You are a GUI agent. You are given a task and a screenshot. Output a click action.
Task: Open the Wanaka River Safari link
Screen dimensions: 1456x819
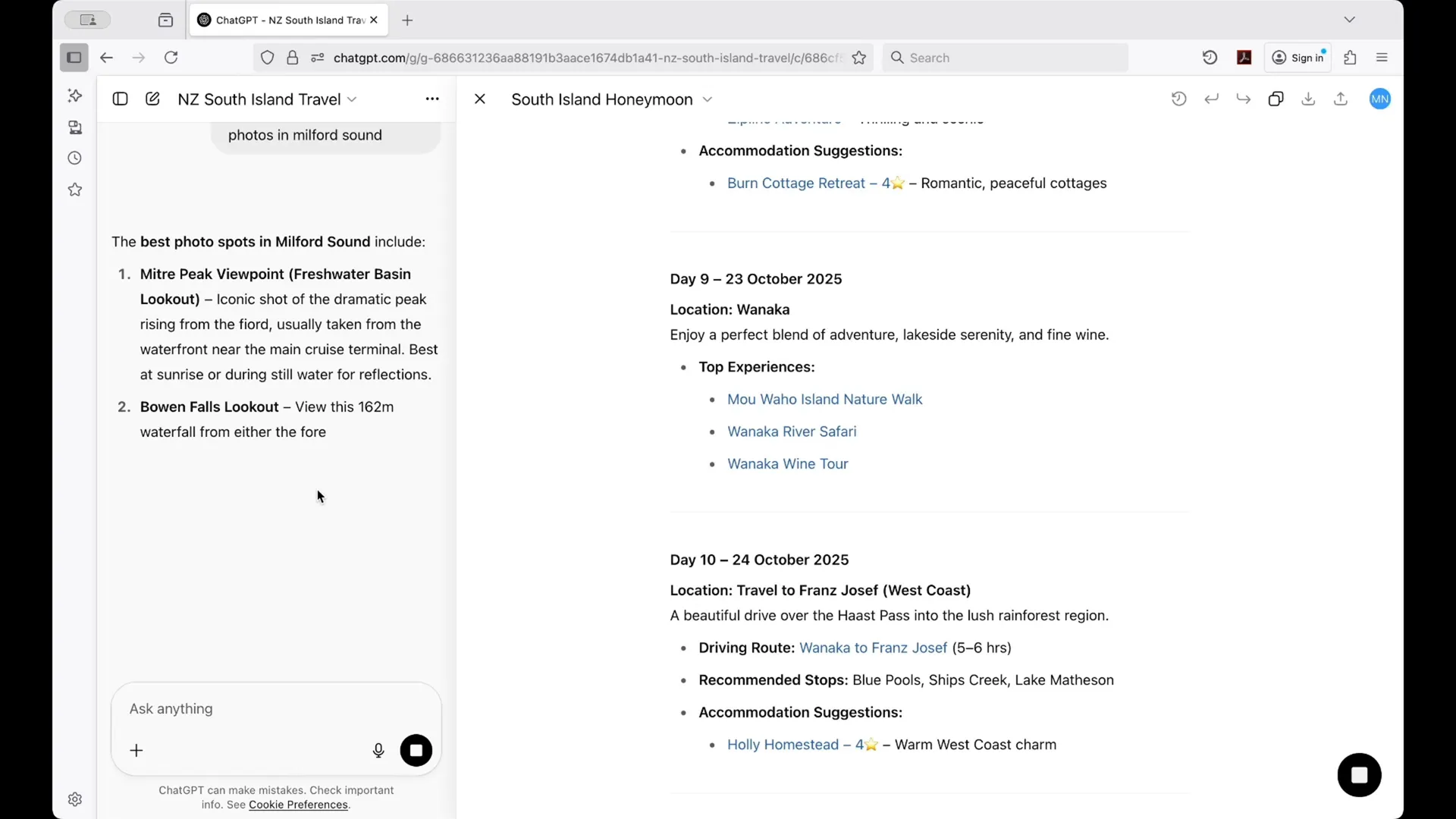[x=792, y=431]
